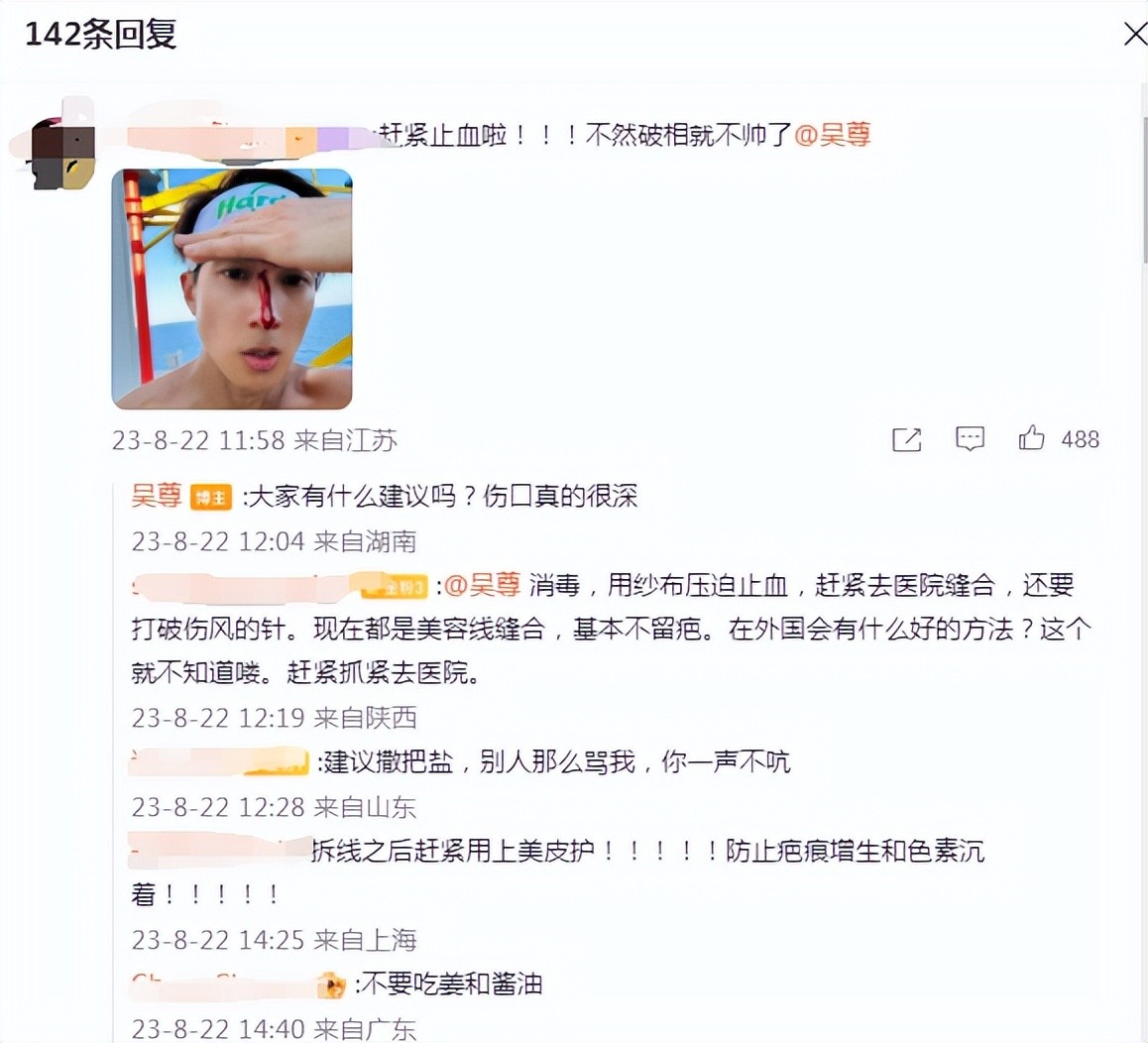The width and height of the screenshot is (1148, 1043).
Task: Click the 142条回复 header title
Action: point(100,35)
